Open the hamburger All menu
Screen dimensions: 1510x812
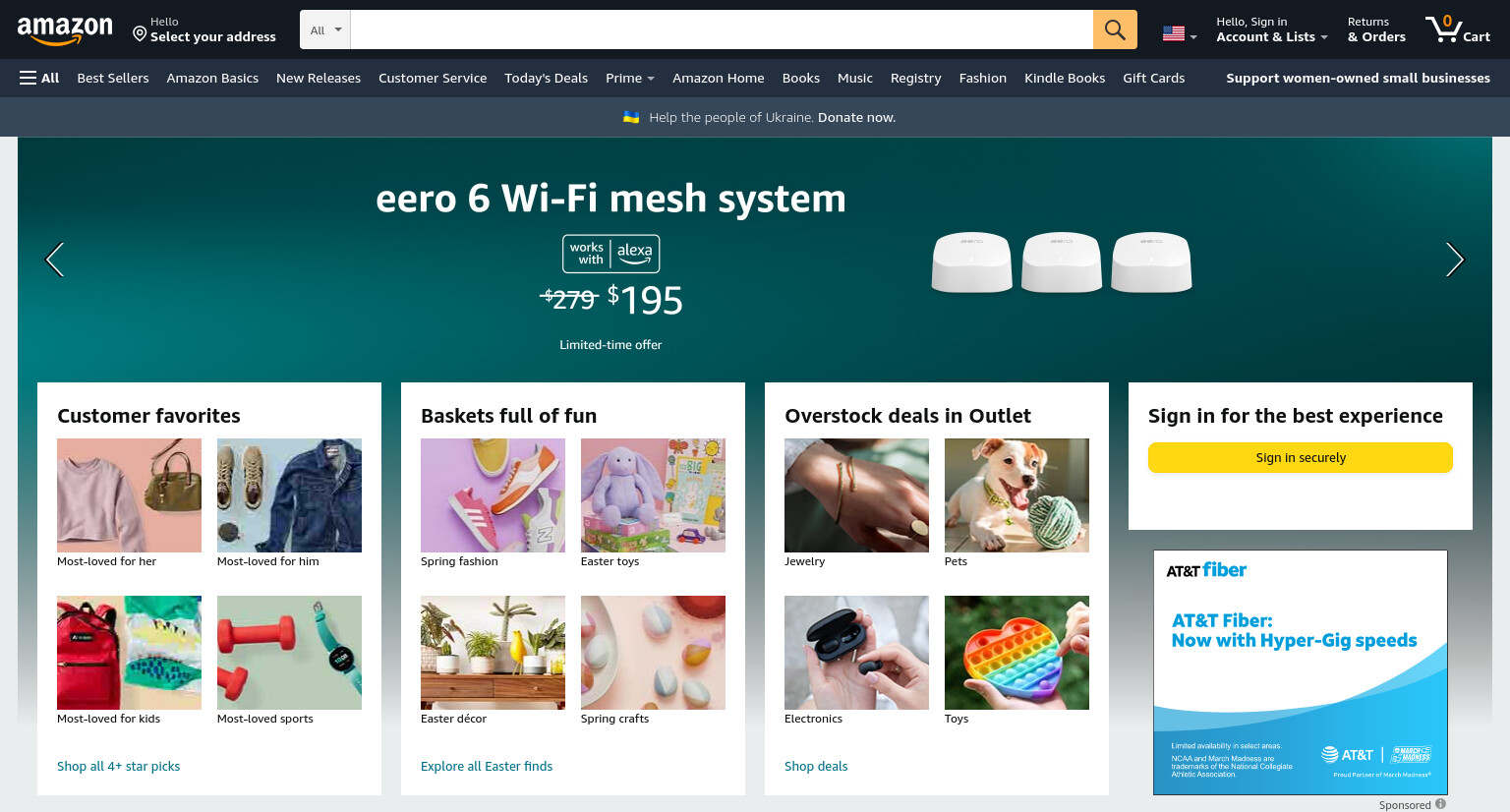click(39, 78)
